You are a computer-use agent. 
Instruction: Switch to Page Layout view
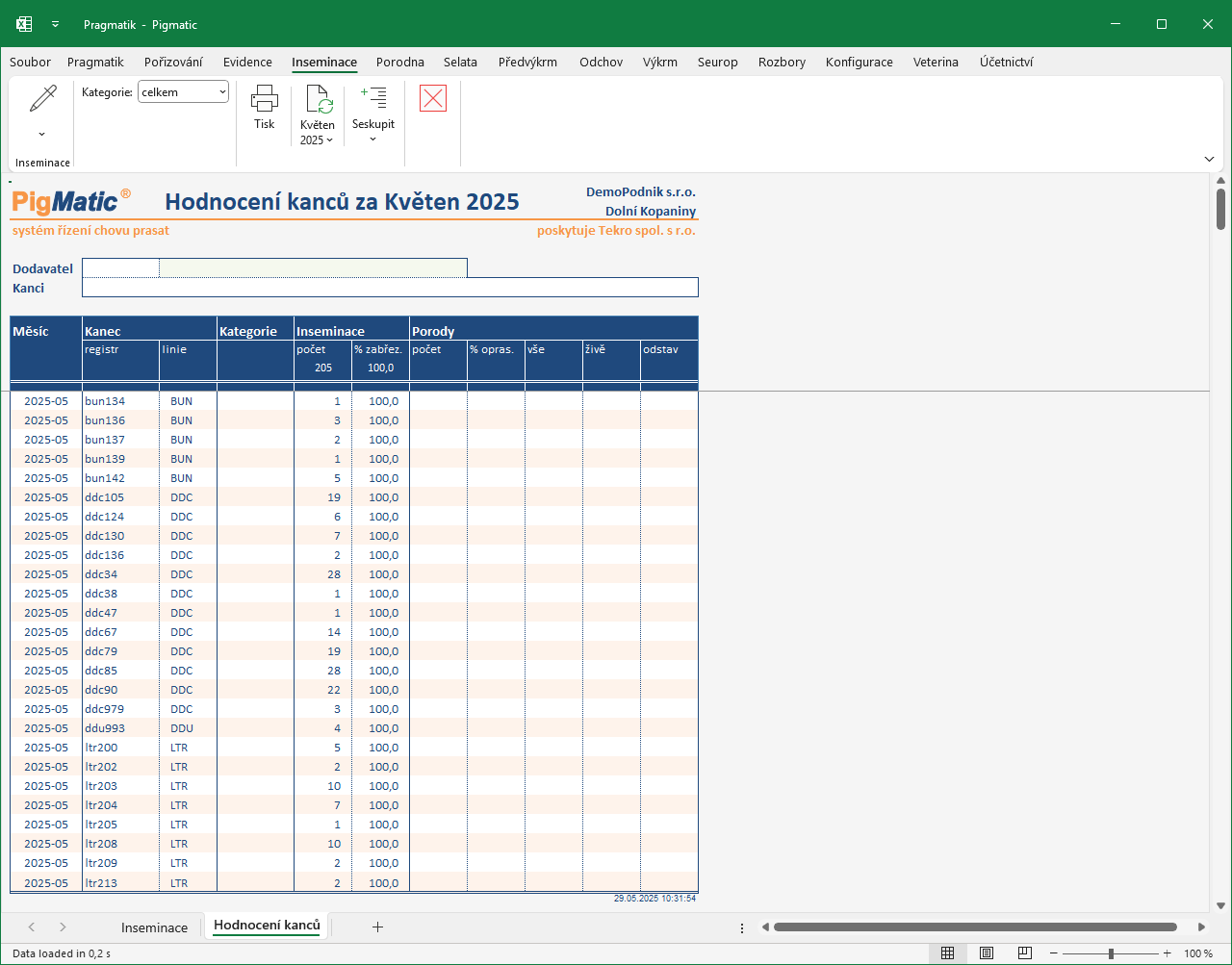point(987,953)
